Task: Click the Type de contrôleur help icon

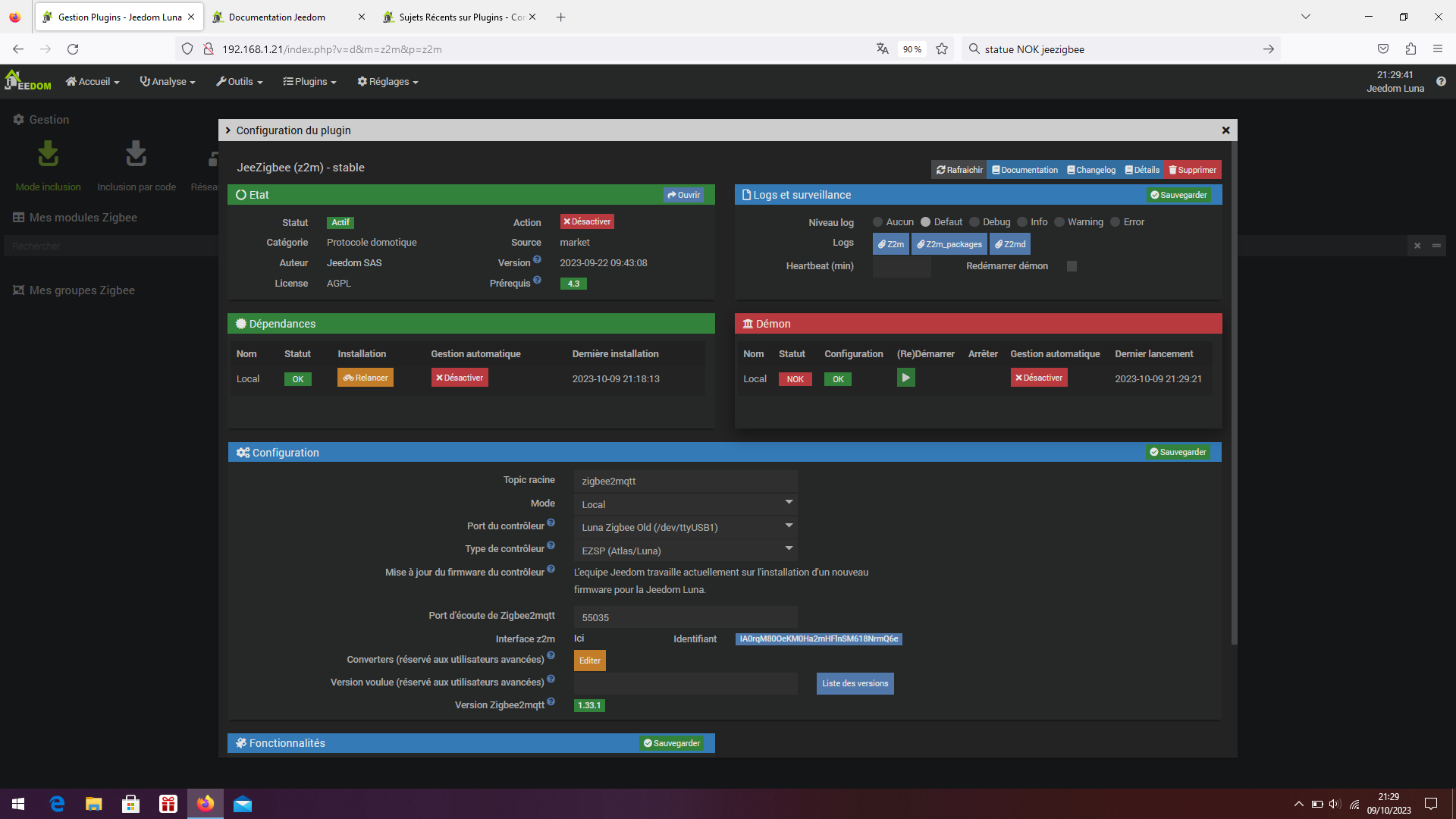Action: (551, 545)
